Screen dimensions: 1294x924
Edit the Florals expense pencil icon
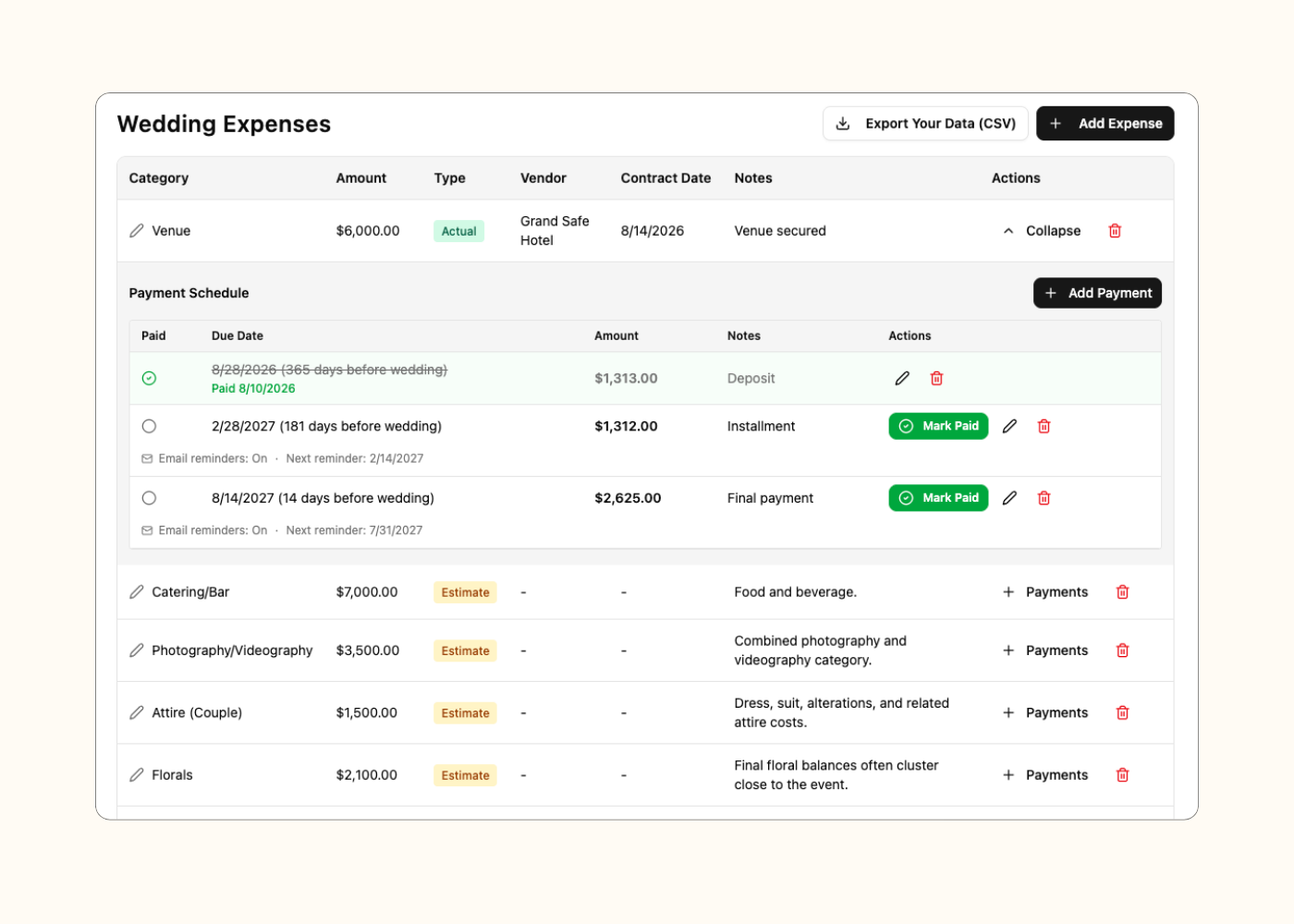[x=137, y=775]
